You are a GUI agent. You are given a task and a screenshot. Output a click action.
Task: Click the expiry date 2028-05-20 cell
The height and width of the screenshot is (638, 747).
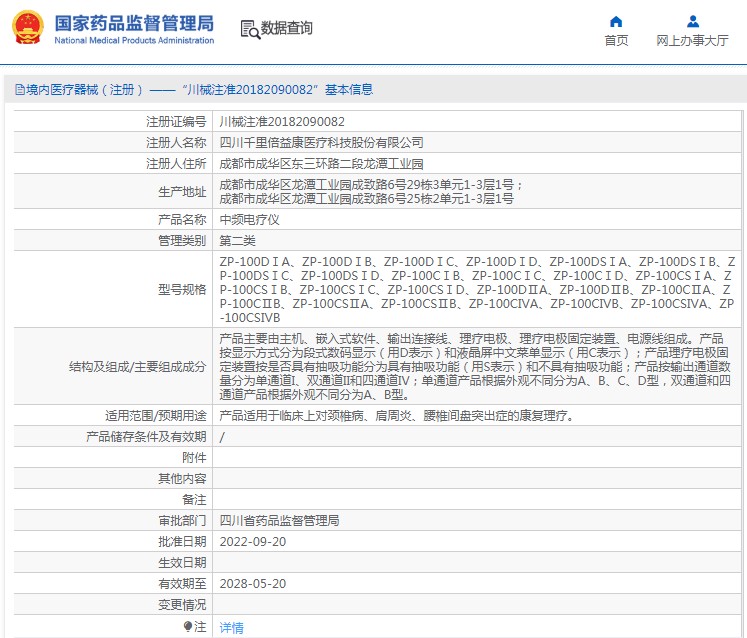click(253, 583)
